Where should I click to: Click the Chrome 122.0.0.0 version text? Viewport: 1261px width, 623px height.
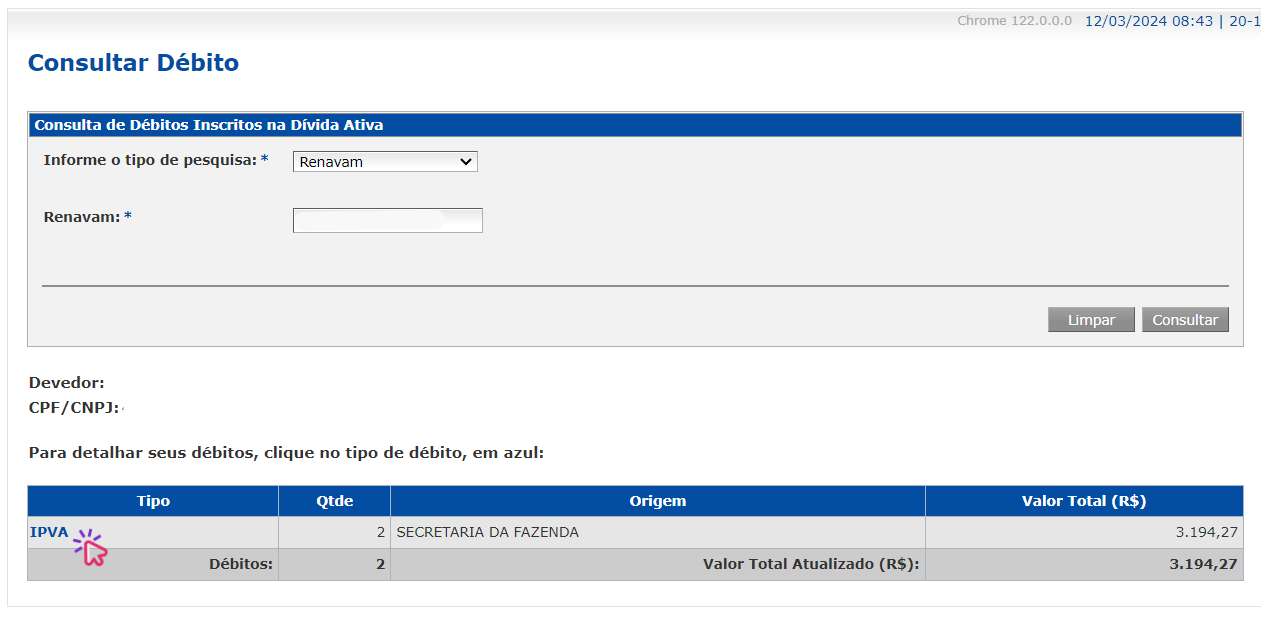pyautogui.click(x=1014, y=21)
